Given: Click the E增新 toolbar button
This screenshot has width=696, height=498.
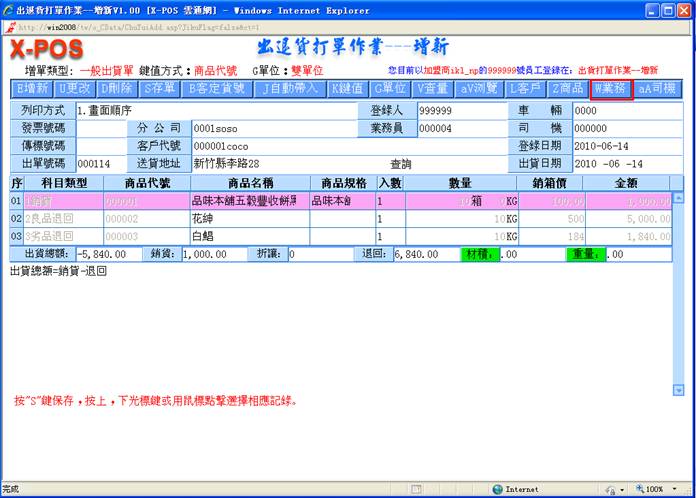Looking at the screenshot, I should (x=33, y=88).
